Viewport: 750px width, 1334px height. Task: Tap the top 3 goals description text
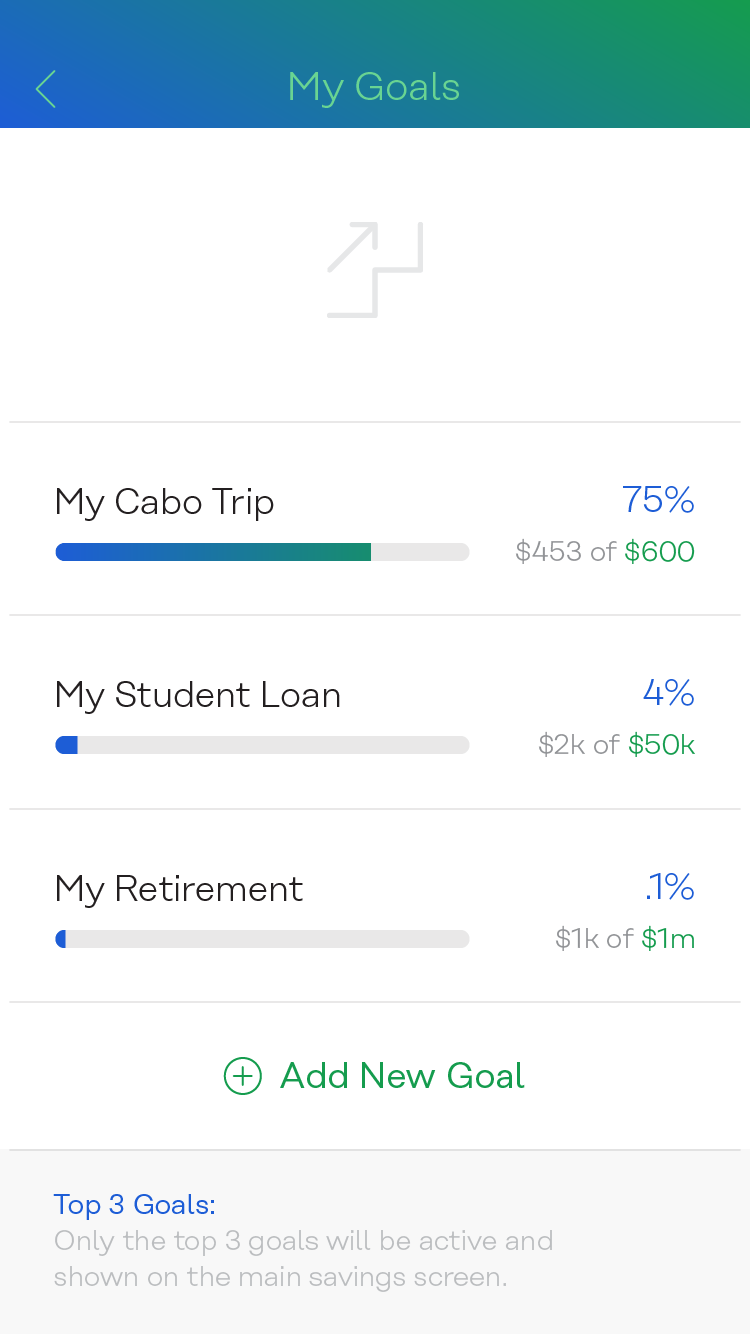tap(303, 1259)
